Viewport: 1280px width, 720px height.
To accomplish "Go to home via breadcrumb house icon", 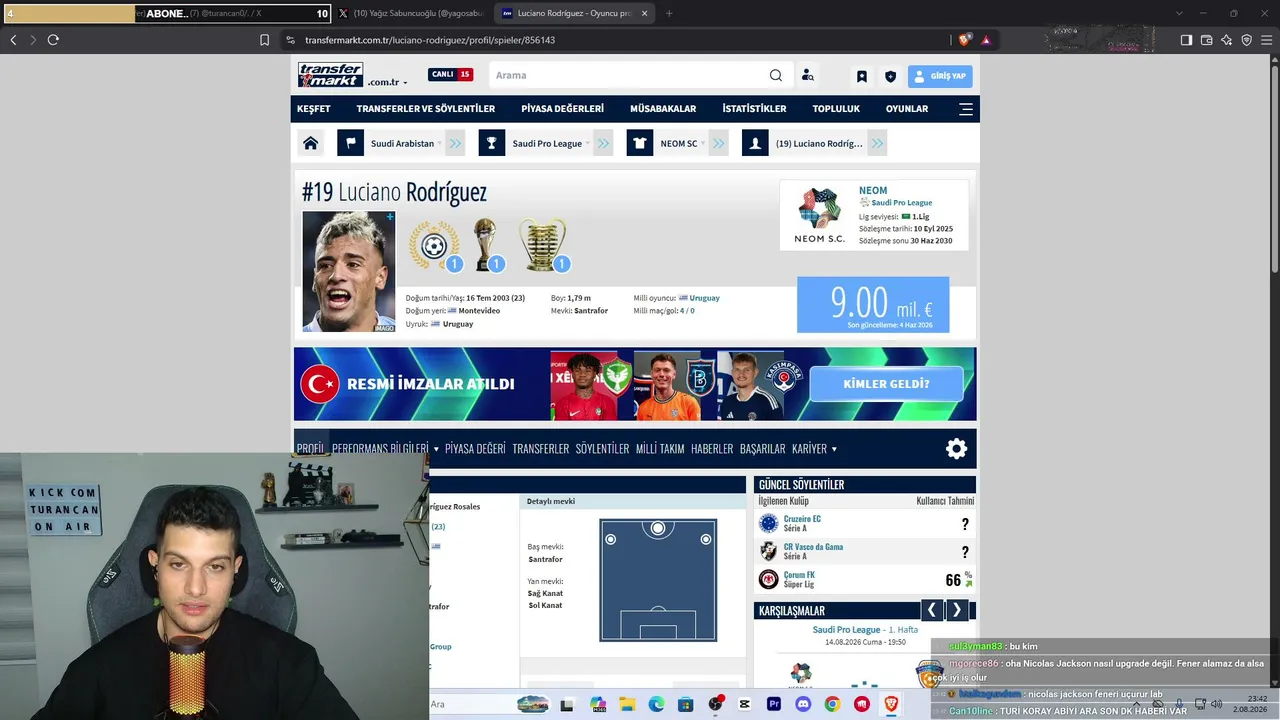I will pyautogui.click(x=311, y=143).
